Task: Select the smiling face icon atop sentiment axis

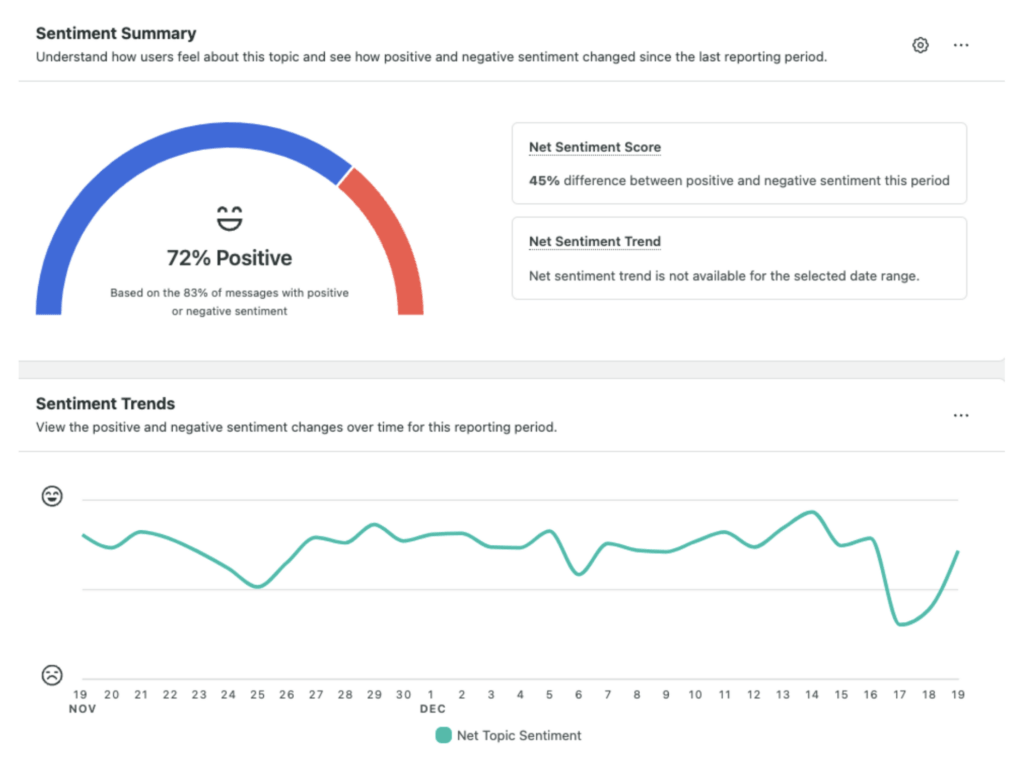Action: 52,496
